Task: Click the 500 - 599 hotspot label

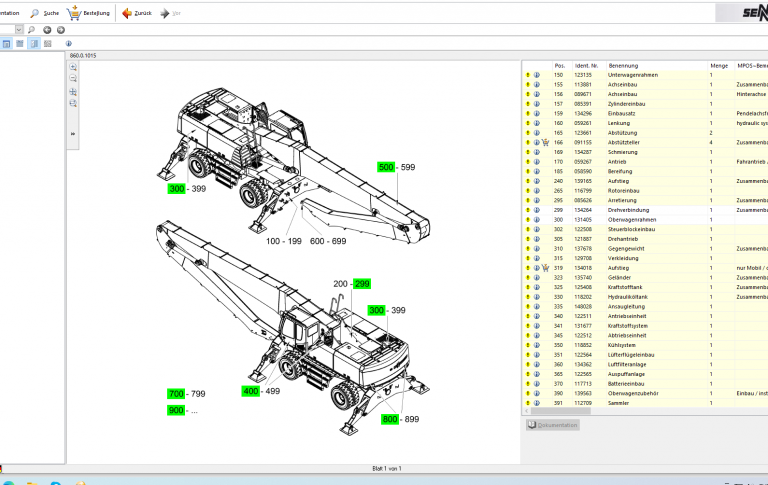Action: pos(396,167)
